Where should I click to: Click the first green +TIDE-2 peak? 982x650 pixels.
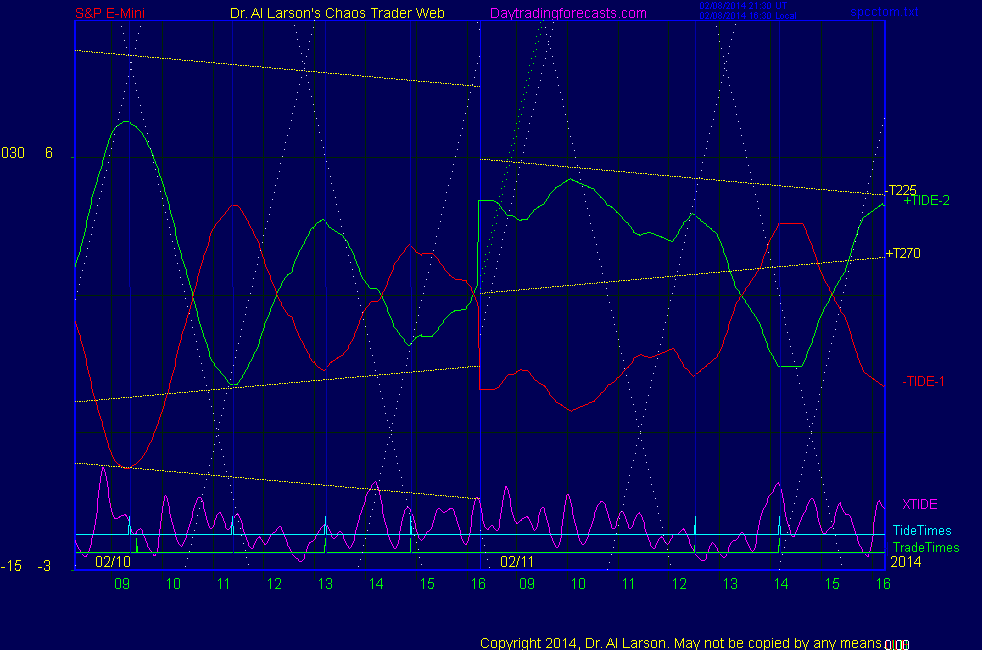125,122
